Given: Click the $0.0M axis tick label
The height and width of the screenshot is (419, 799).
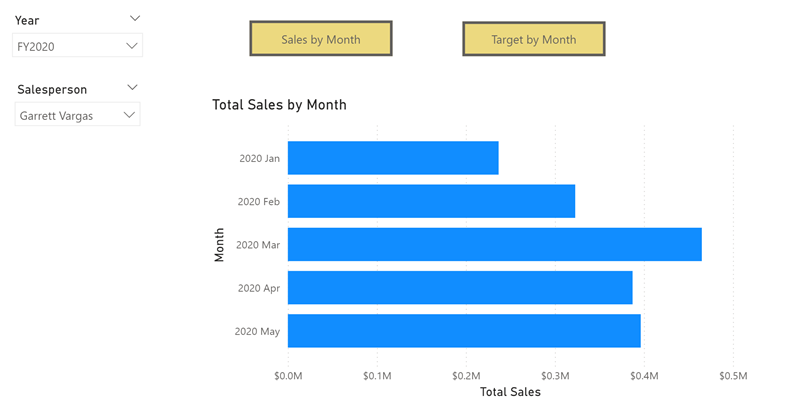Looking at the screenshot, I should coord(288,376).
